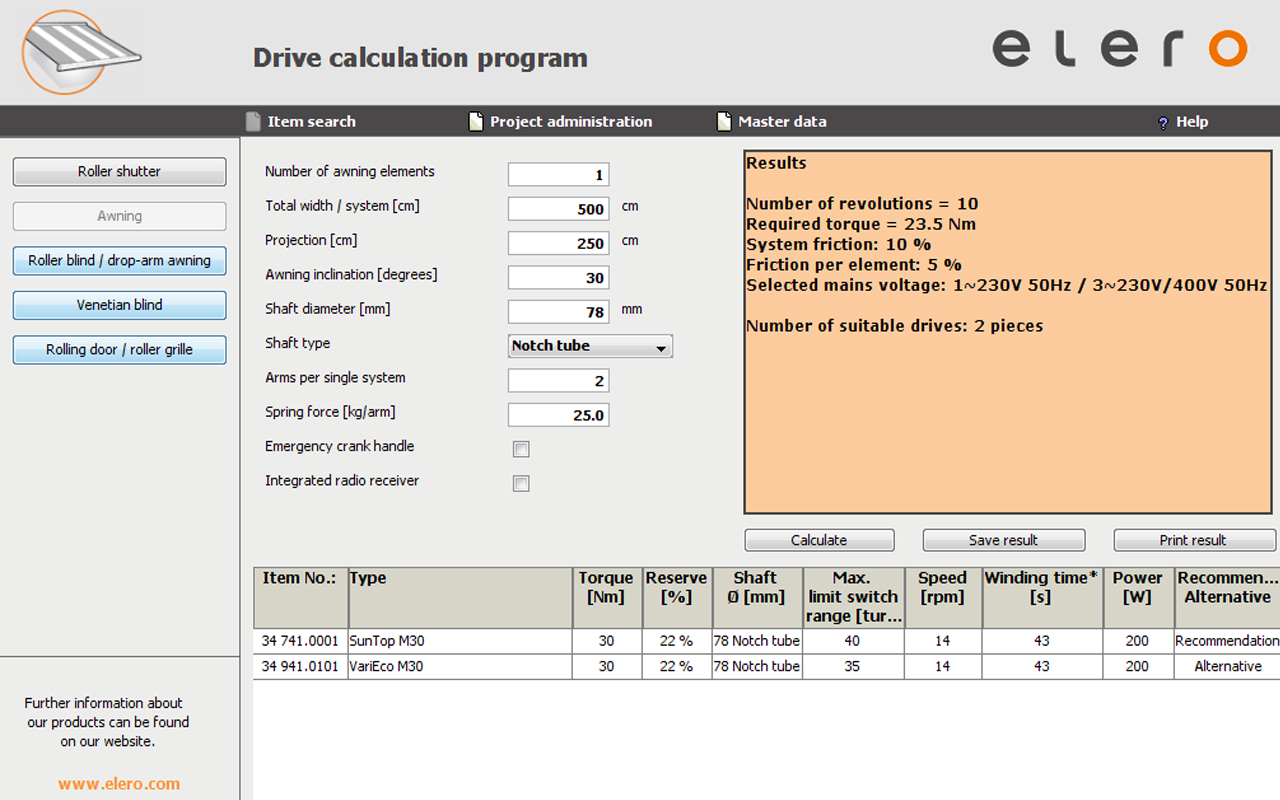Click Number of suitable drives result line

tap(895, 326)
